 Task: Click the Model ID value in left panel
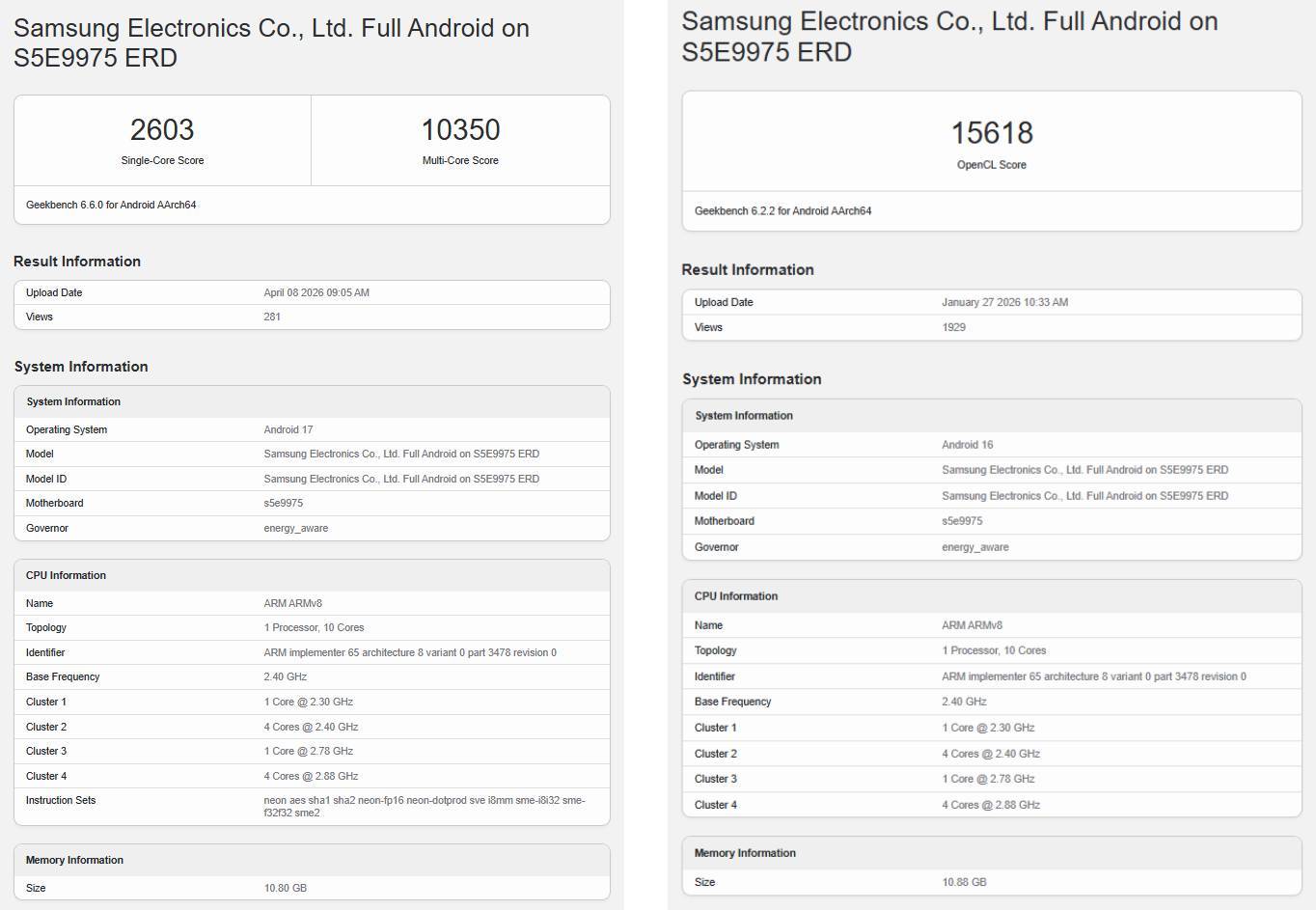point(401,479)
